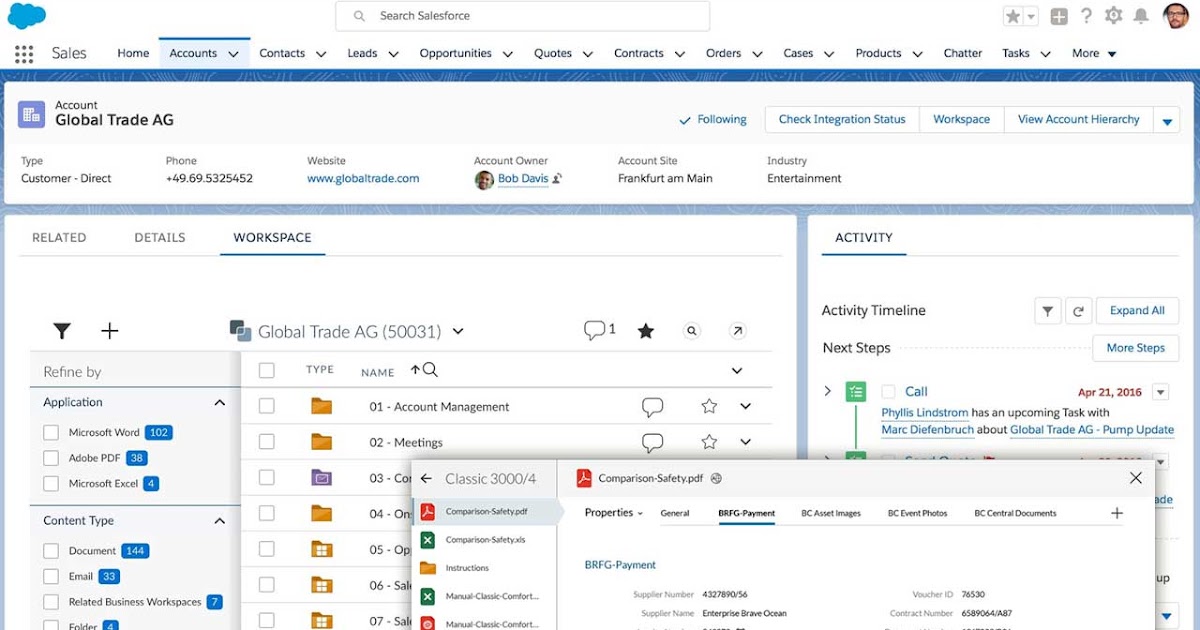Open the workspace comments bubble icon
This screenshot has width=1200, height=630.
click(594, 330)
